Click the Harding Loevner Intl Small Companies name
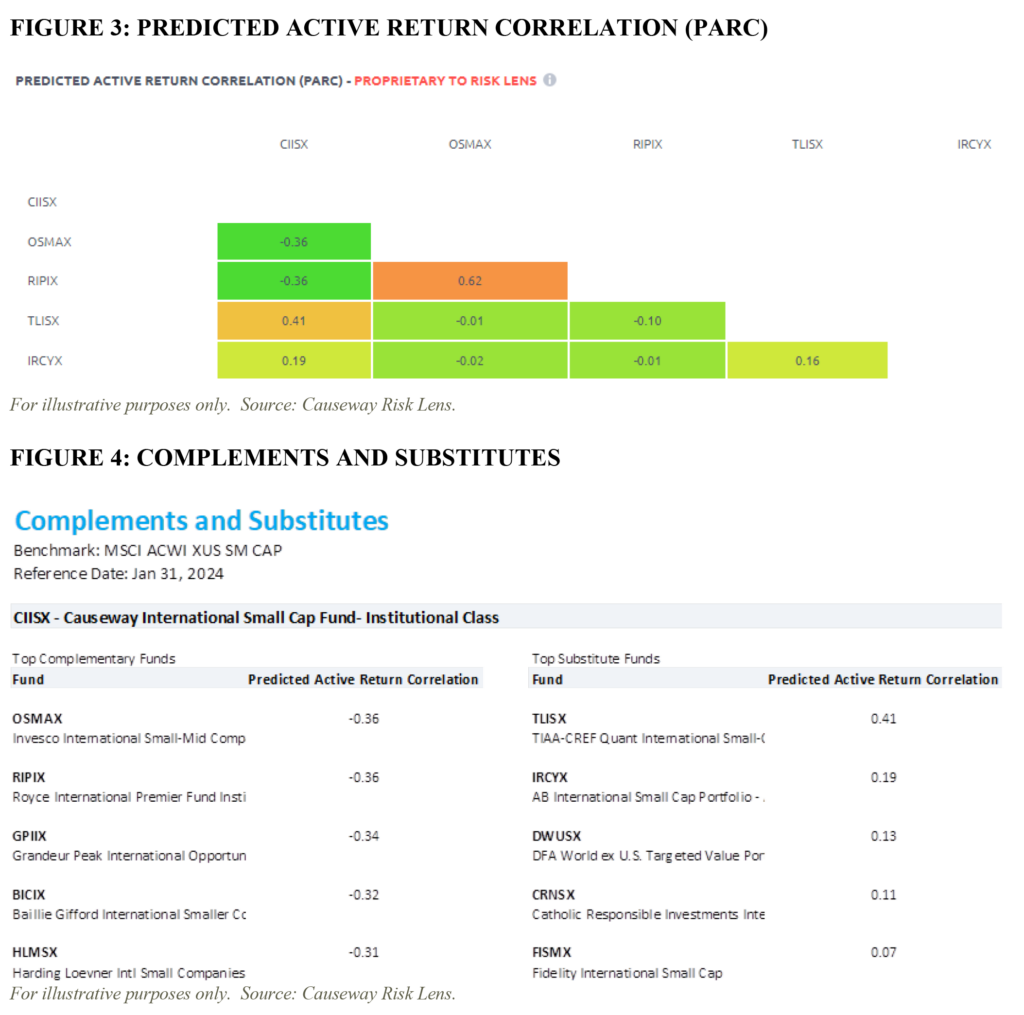This screenshot has width=1024, height=1015. pyautogui.click(x=129, y=973)
